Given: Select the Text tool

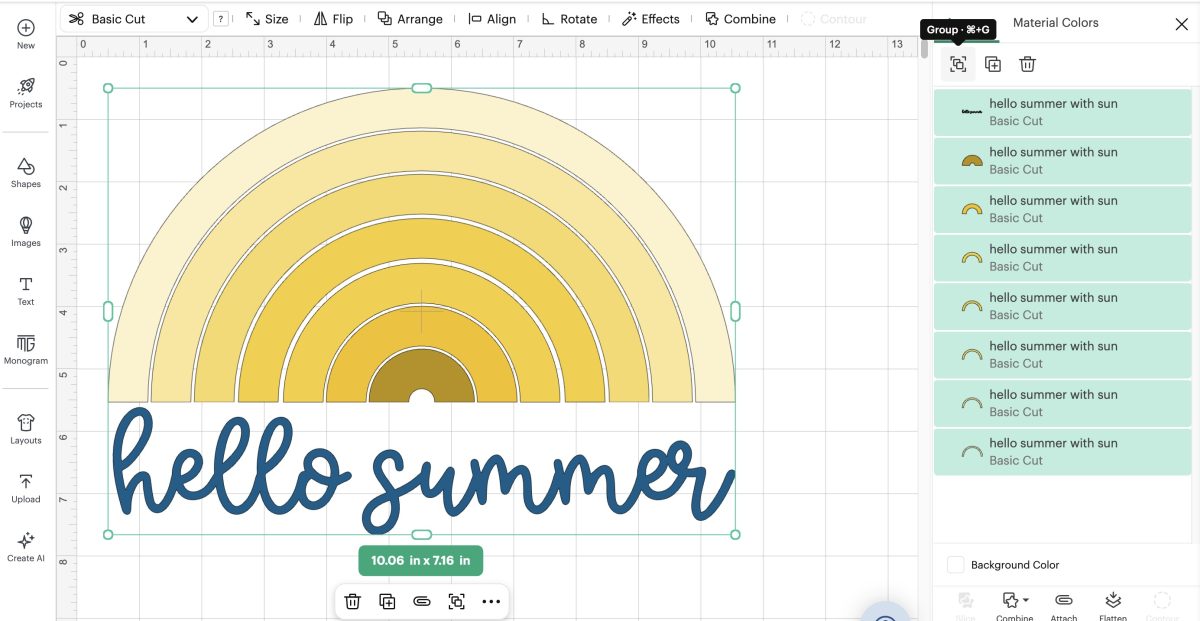Looking at the screenshot, I should (x=26, y=291).
